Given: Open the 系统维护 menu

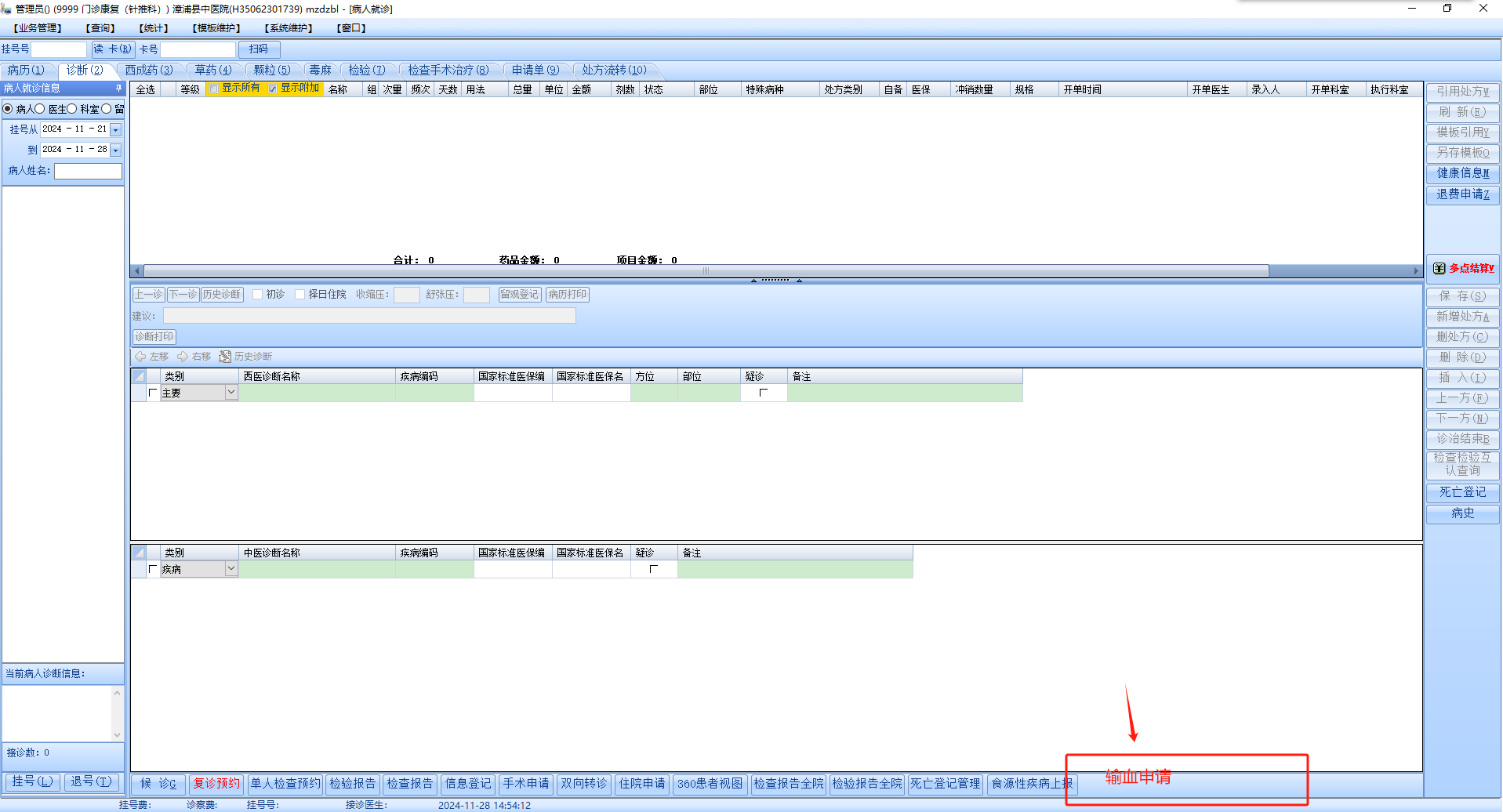Looking at the screenshot, I should (289, 28).
